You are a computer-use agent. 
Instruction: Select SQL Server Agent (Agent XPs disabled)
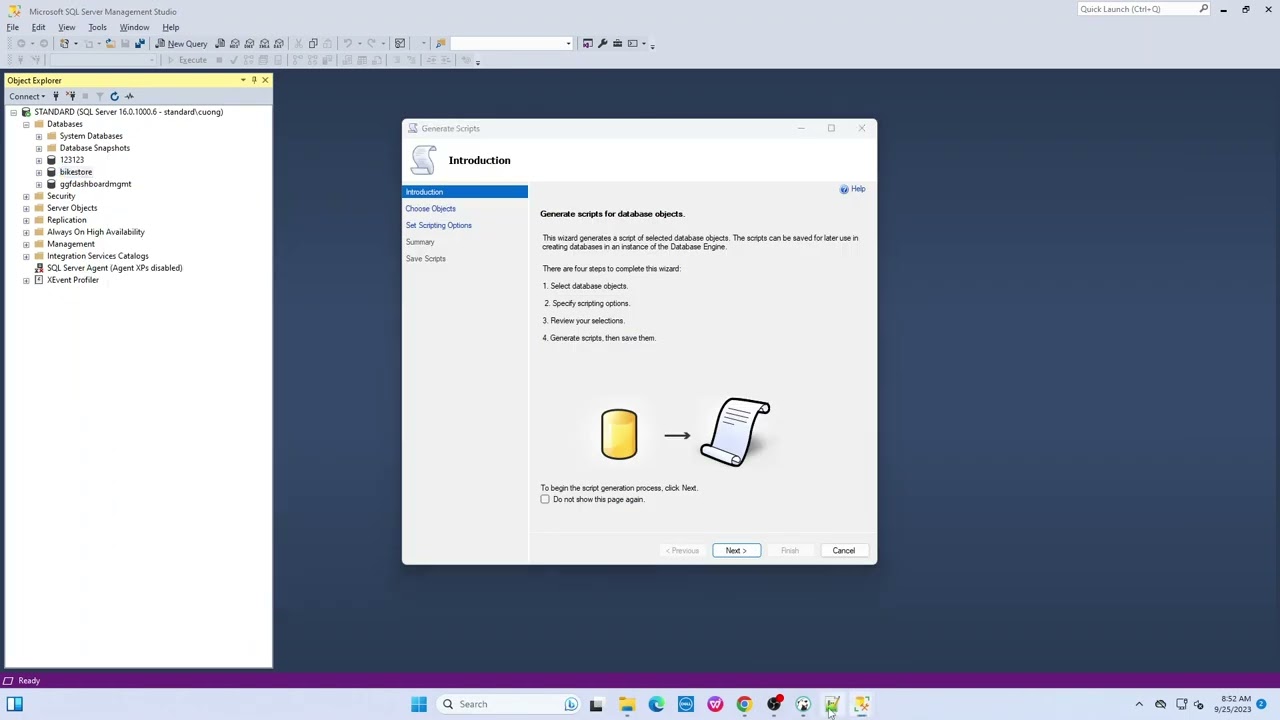click(114, 268)
